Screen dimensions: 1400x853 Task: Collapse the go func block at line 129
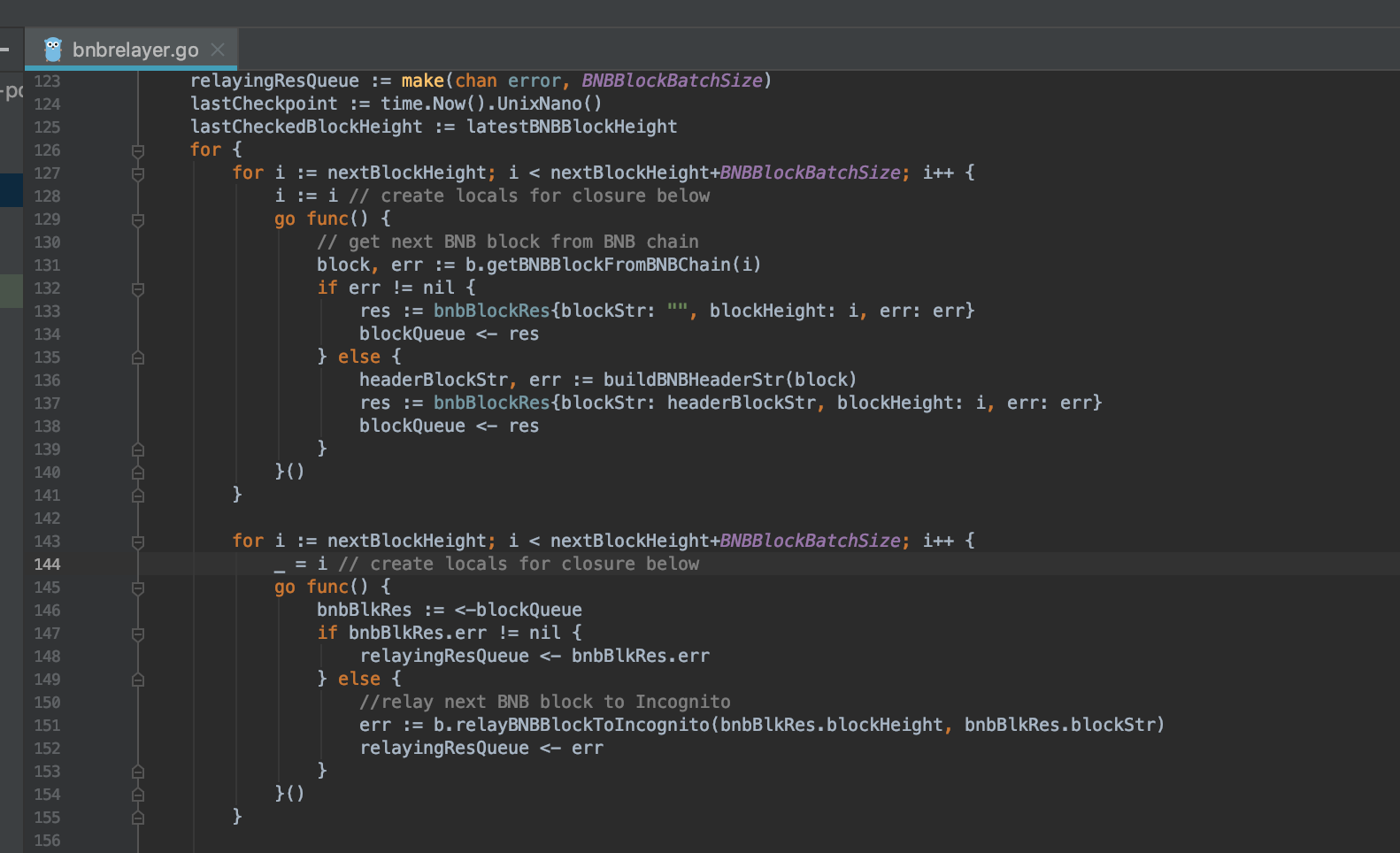tap(138, 219)
